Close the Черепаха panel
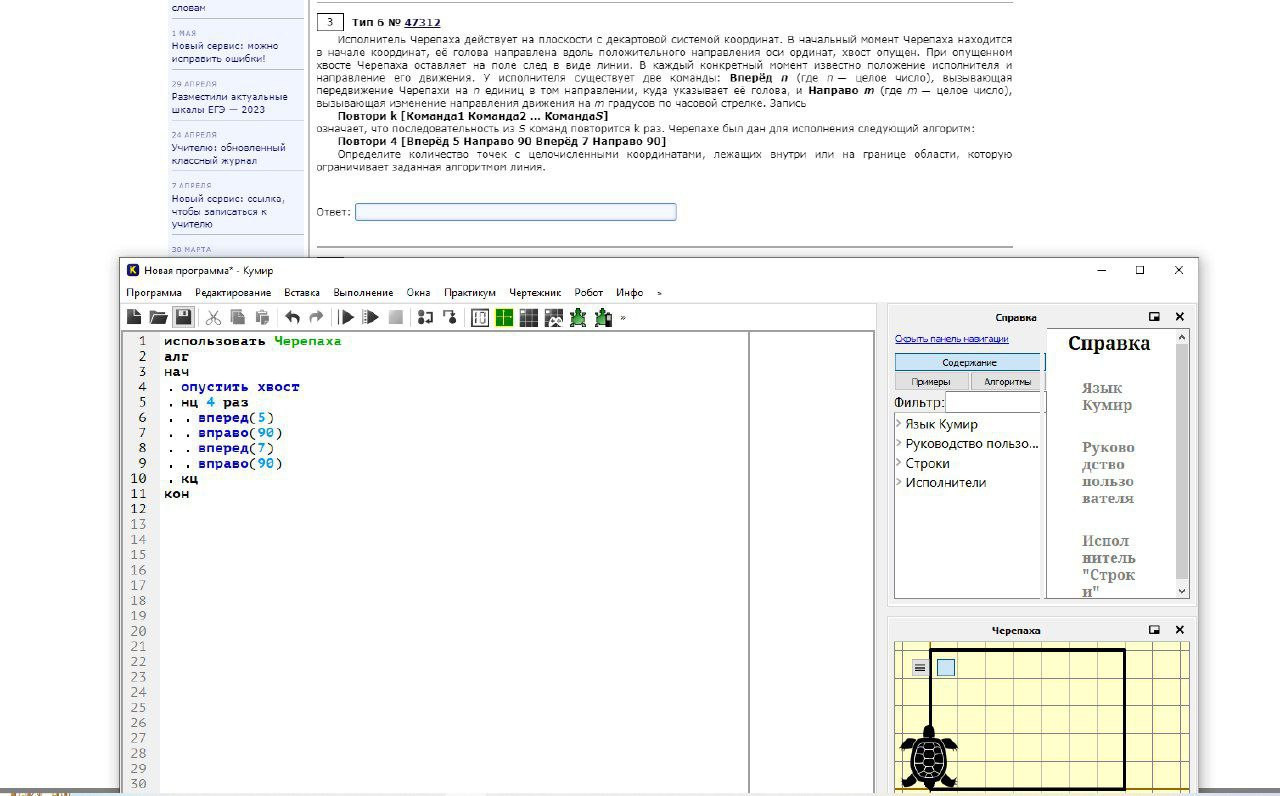Image resolution: width=1280 pixels, height=796 pixels. (x=1180, y=630)
